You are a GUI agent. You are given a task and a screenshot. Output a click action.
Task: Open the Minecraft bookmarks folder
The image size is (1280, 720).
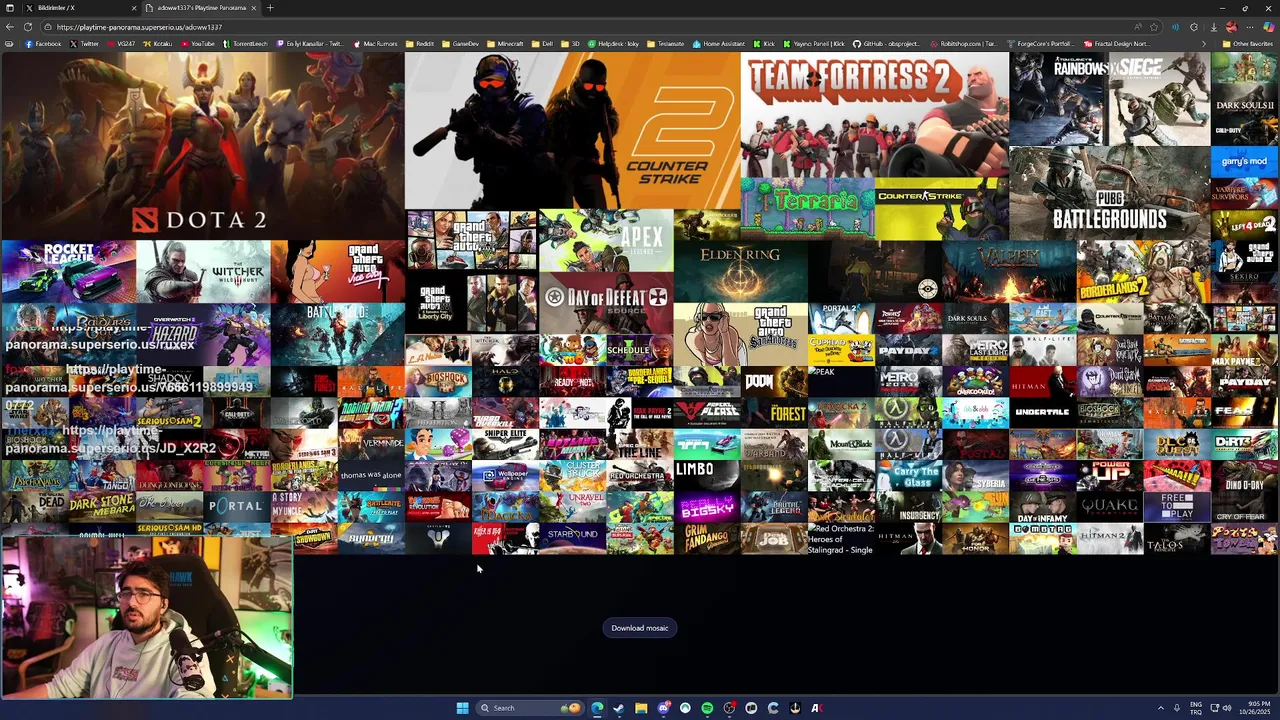tap(505, 44)
